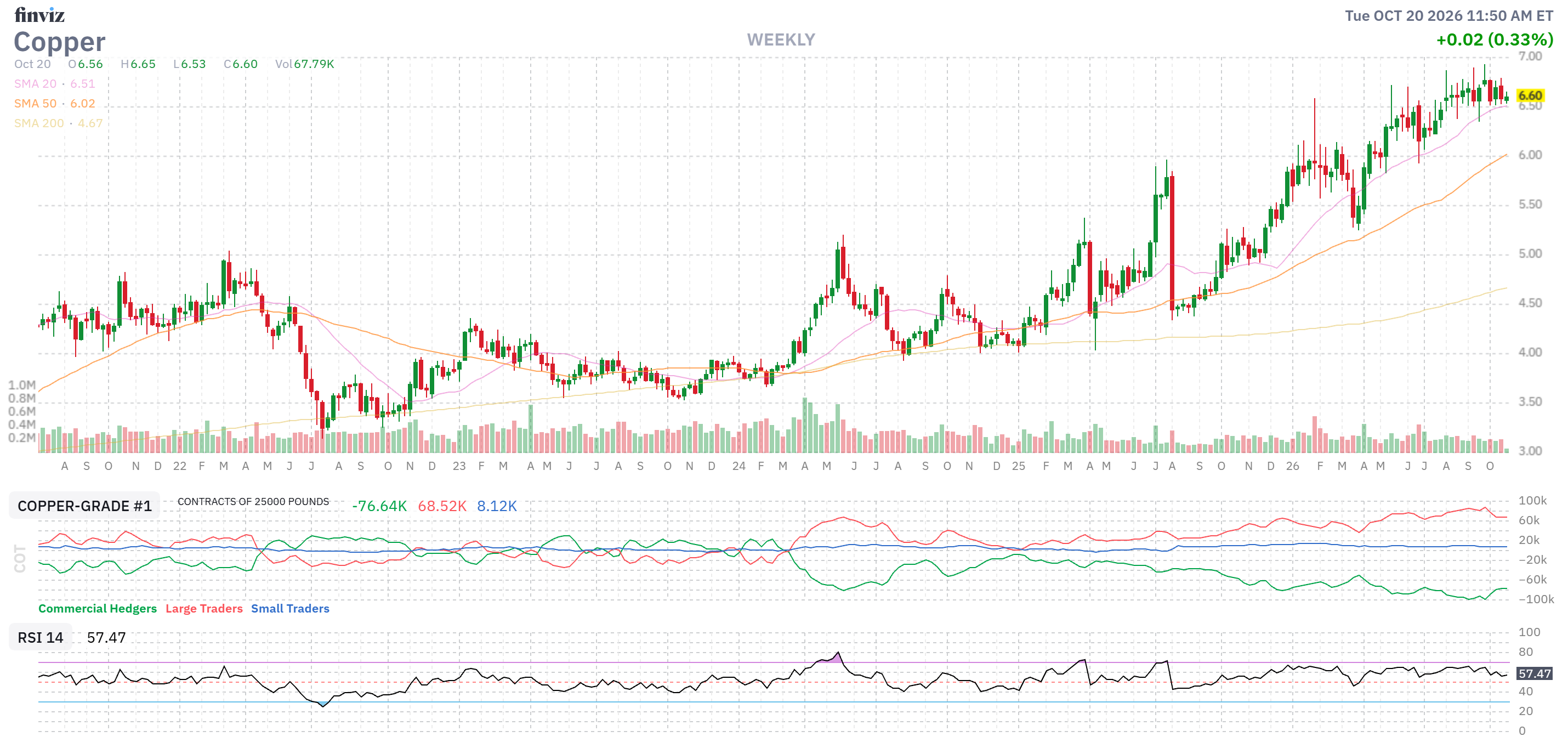Click the +0.02 (0.33%) change value

pos(1495,40)
